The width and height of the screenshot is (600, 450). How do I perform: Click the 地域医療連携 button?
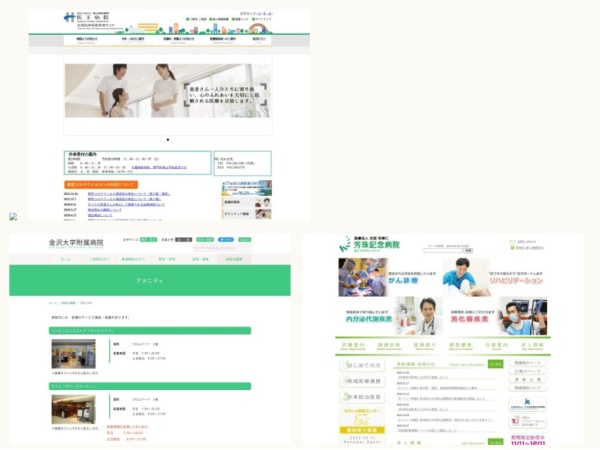[362, 381]
